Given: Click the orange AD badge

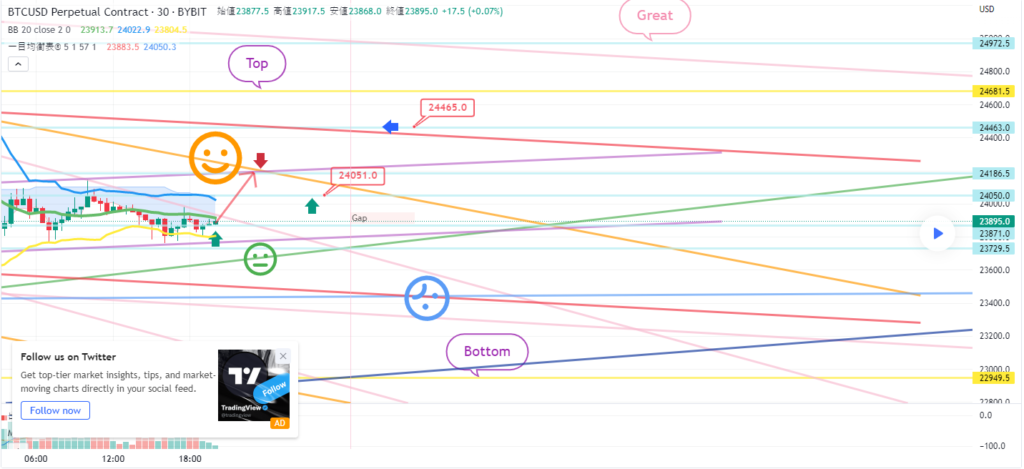Looking at the screenshot, I should coord(281,423).
